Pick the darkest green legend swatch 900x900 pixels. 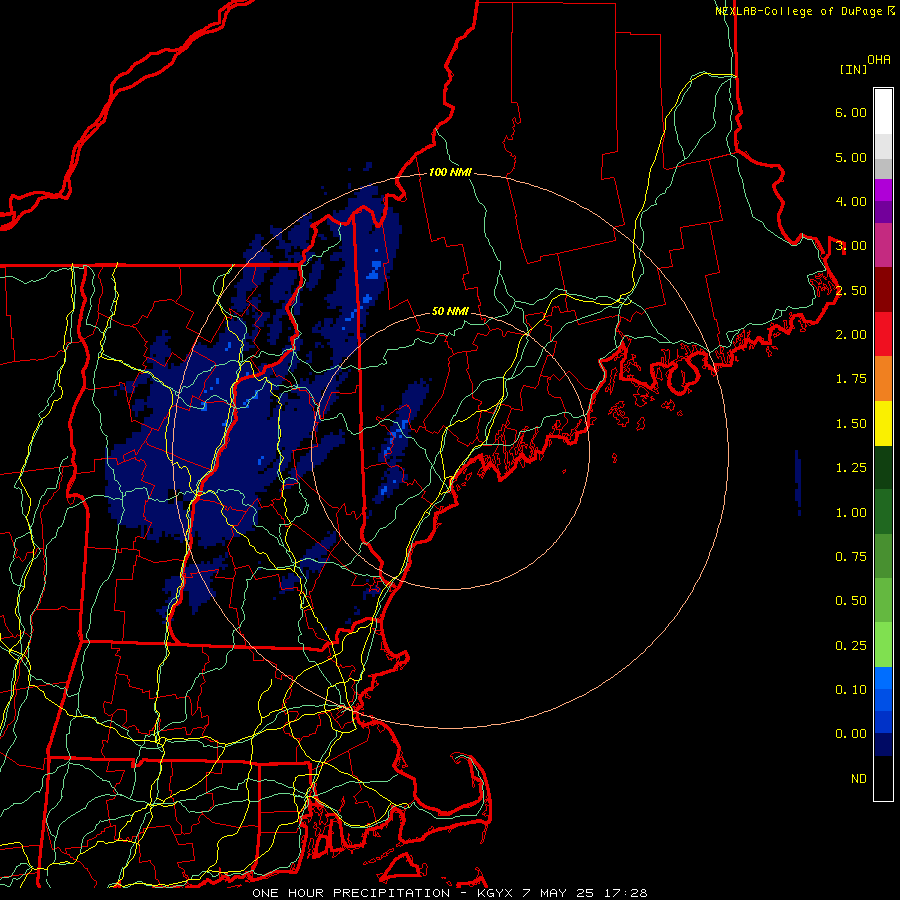[883, 467]
